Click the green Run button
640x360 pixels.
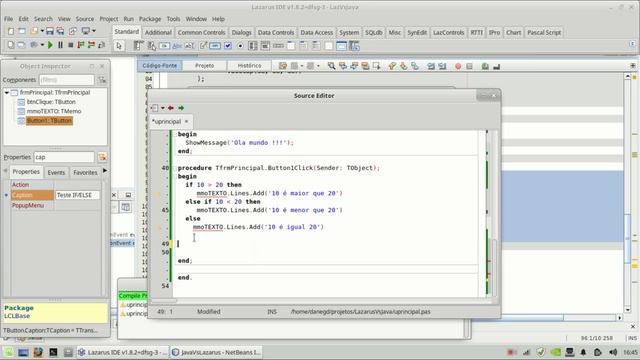(x=50, y=45)
